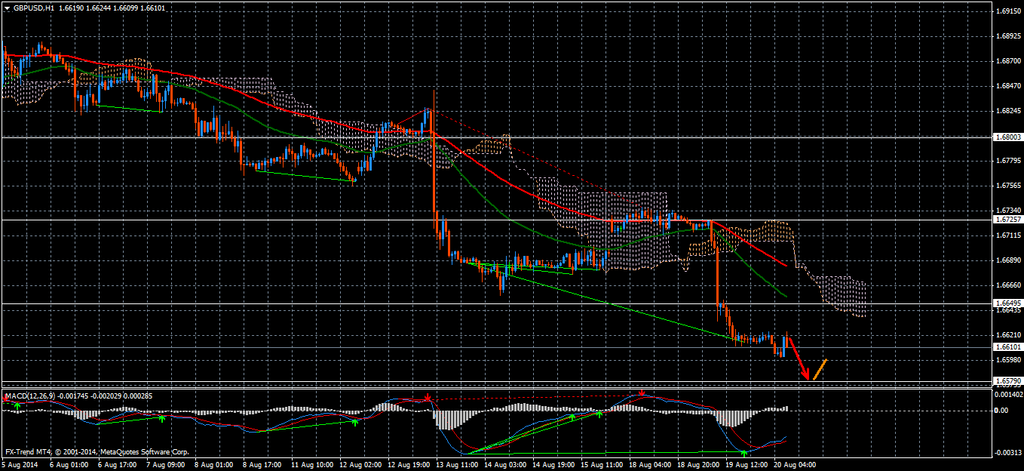The width and height of the screenshot is (1024, 471).
Task: Click the 20 Aug 04:00 time label
Action: pyautogui.click(x=795, y=465)
